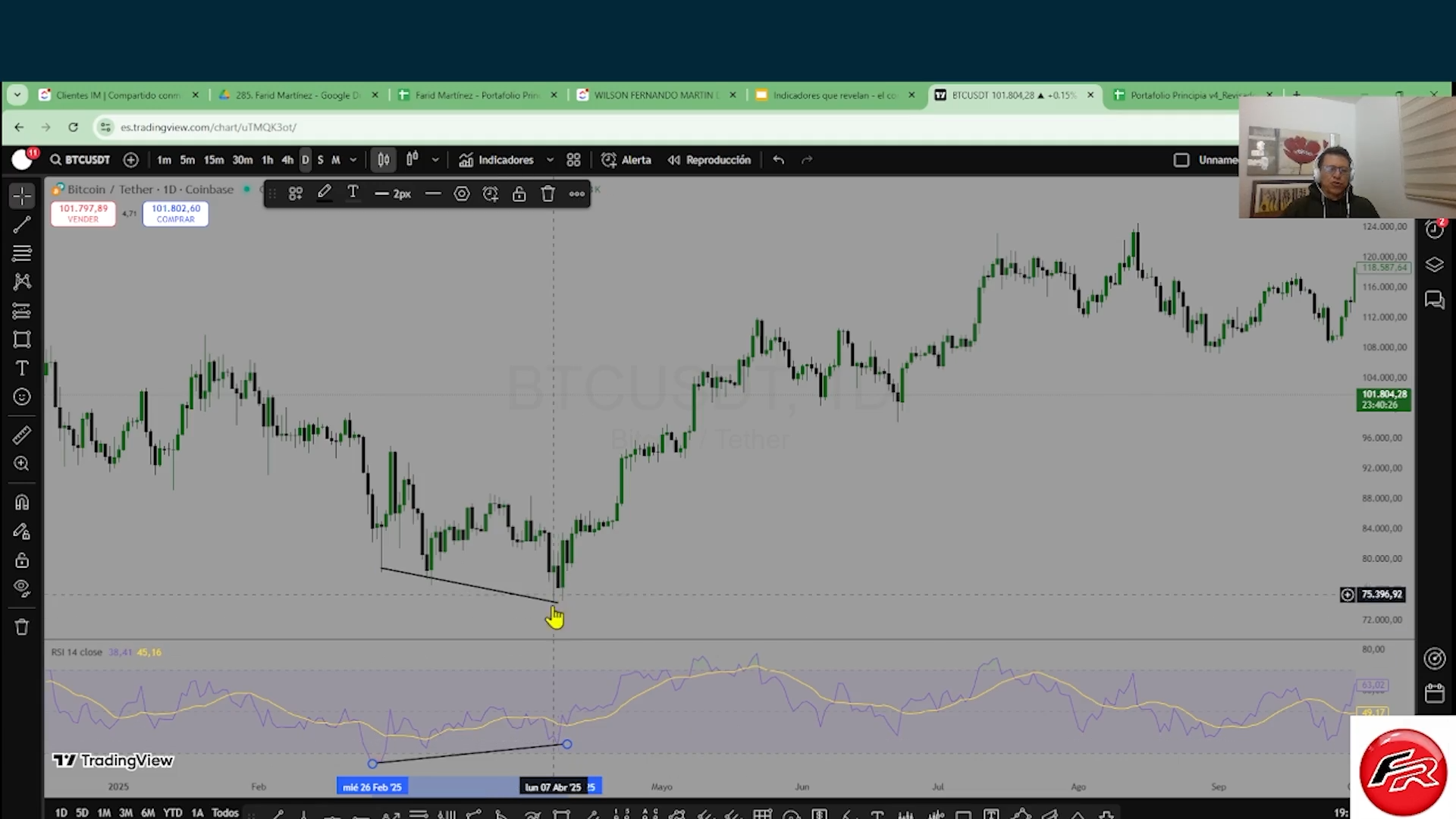Lock the selected trend line
Viewport: 1456px width, 819px height.
(x=519, y=194)
